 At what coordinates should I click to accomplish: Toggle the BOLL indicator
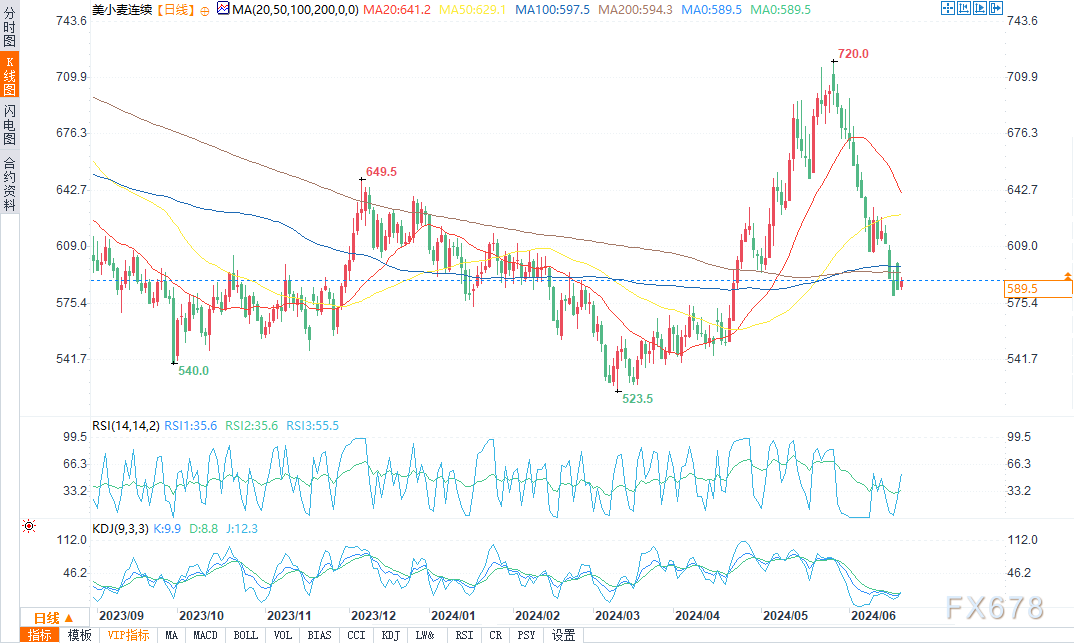tap(244, 635)
